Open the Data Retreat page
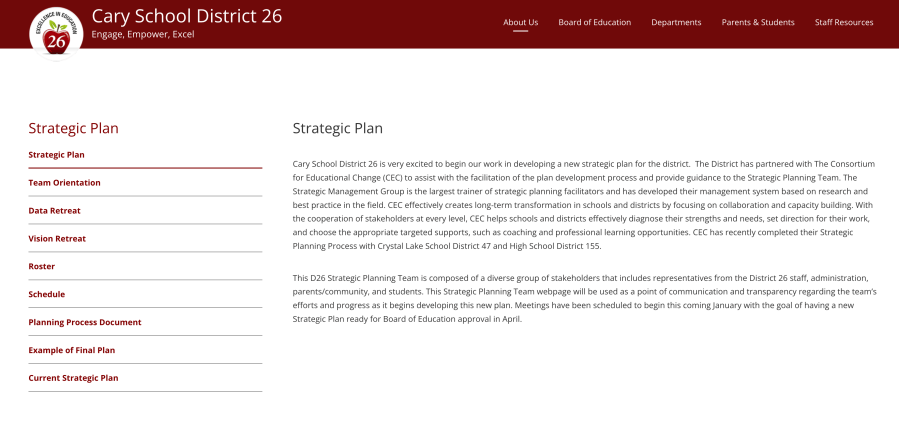The width and height of the screenshot is (899, 421). pos(54,211)
